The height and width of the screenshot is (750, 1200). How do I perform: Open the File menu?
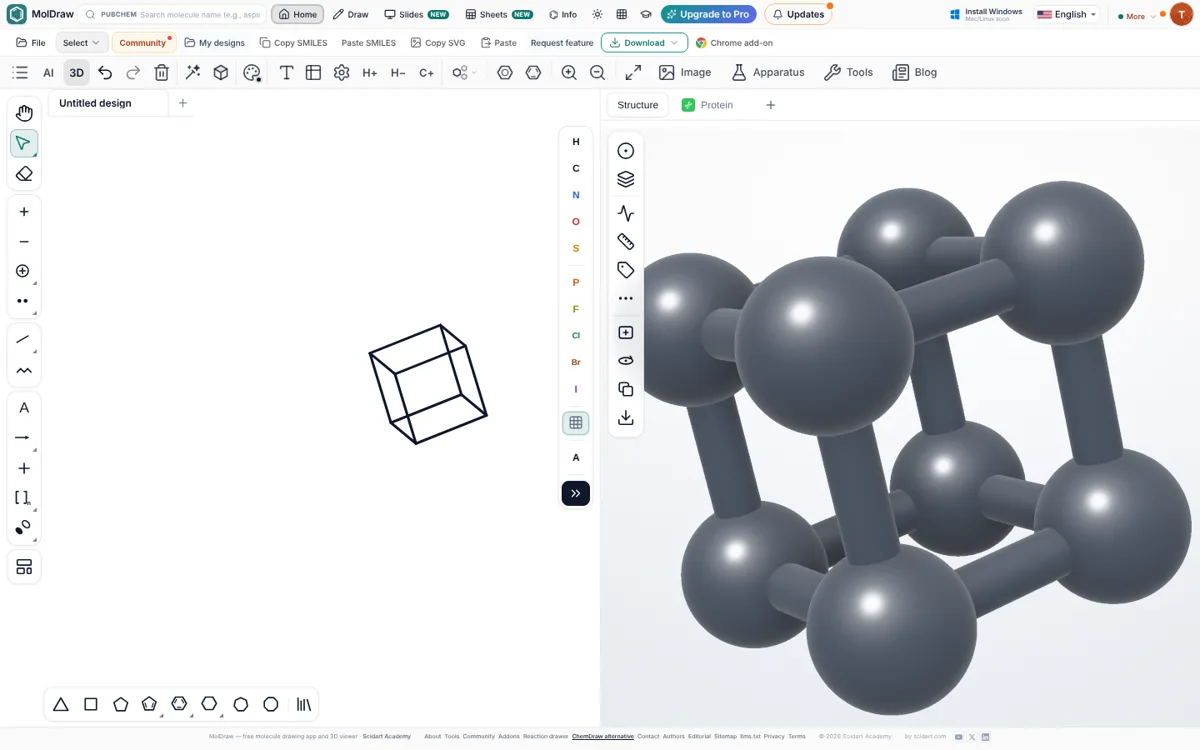click(x=31, y=43)
